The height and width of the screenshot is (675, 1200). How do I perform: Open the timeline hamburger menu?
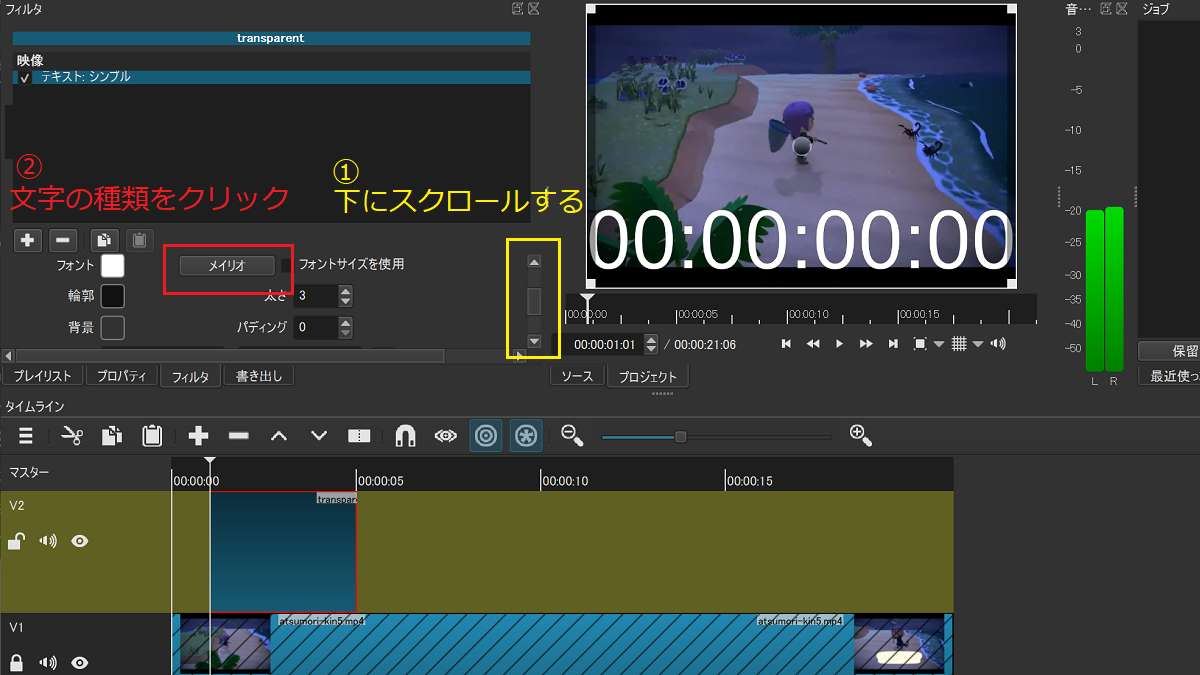(25, 435)
